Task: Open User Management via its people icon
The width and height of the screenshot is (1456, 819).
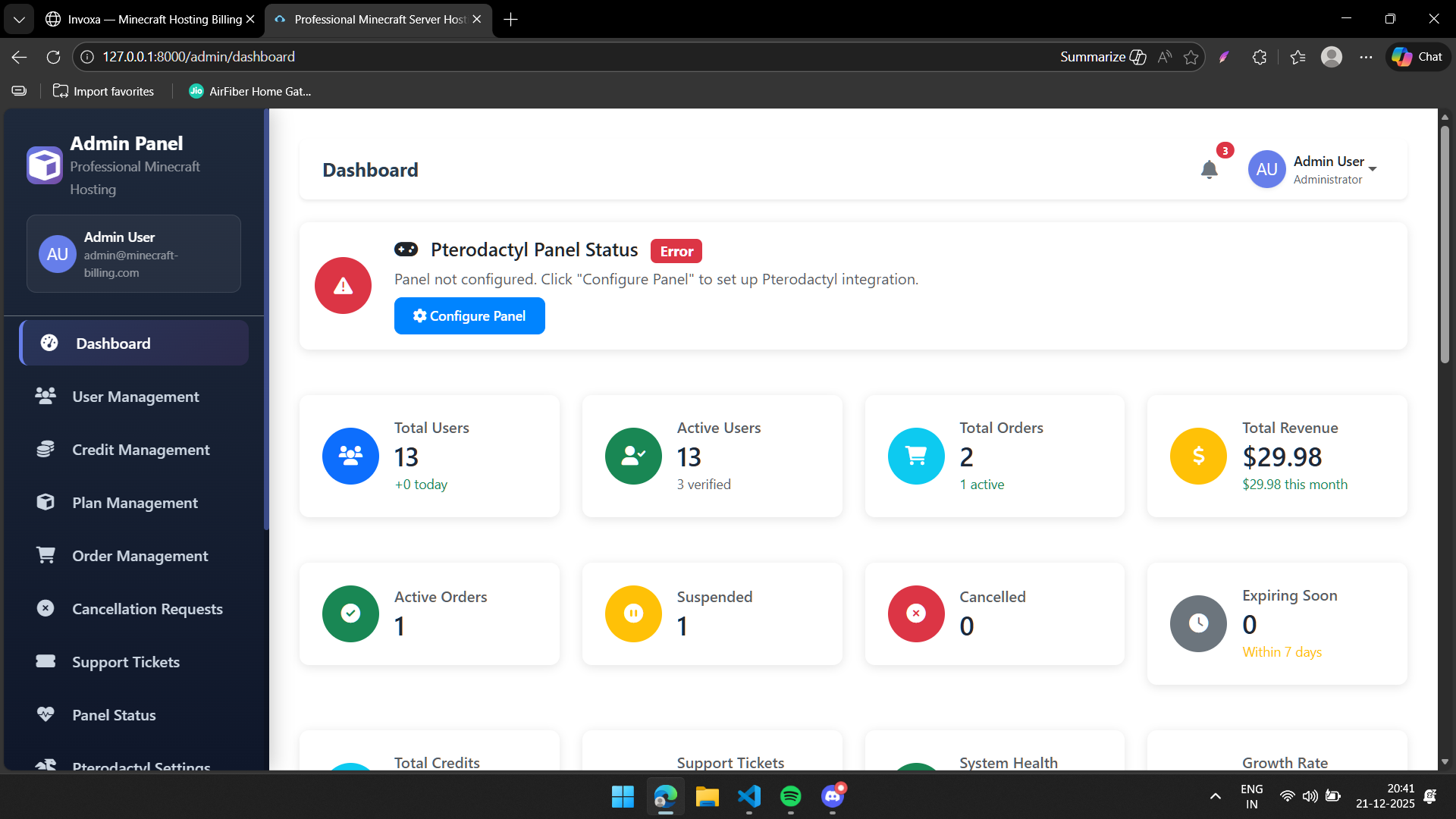Action: (45, 396)
